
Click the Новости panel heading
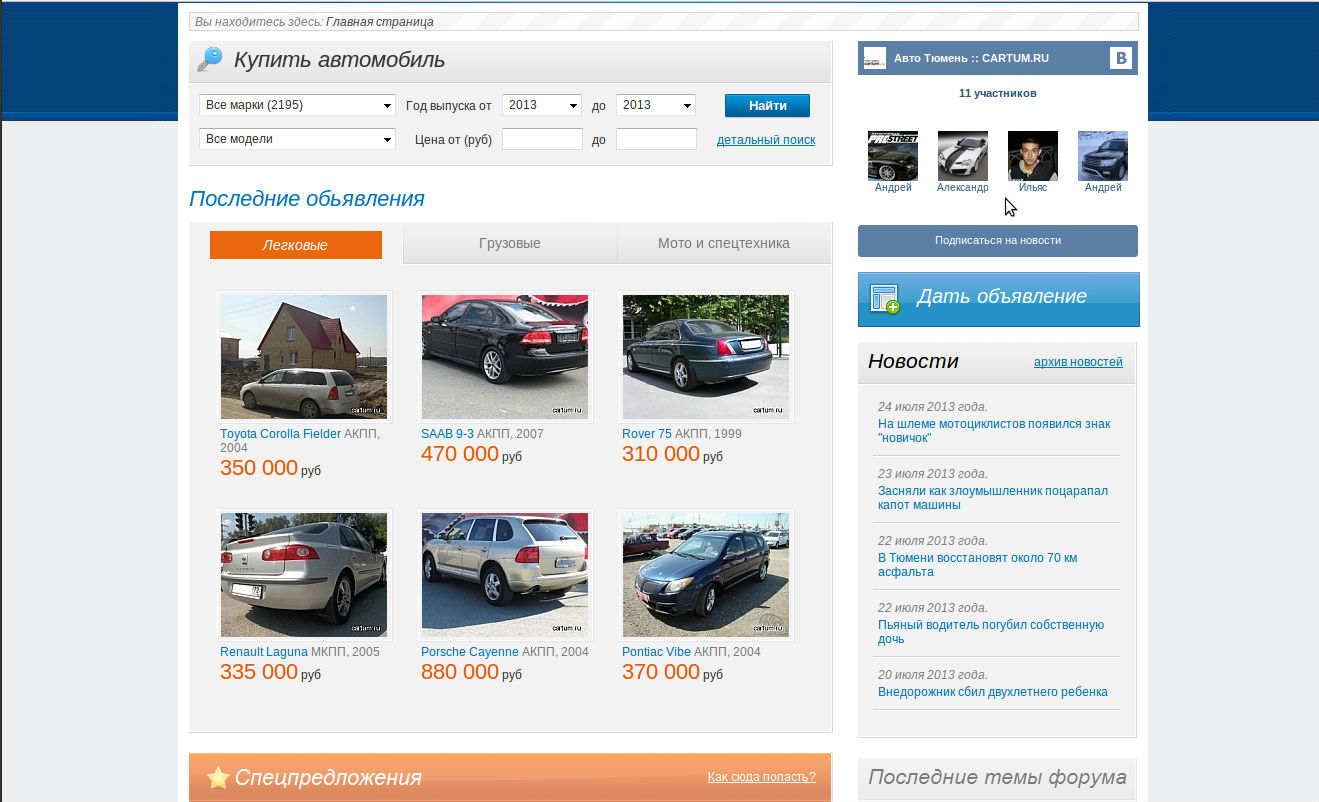pyautogui.click(x=913, y=362)
